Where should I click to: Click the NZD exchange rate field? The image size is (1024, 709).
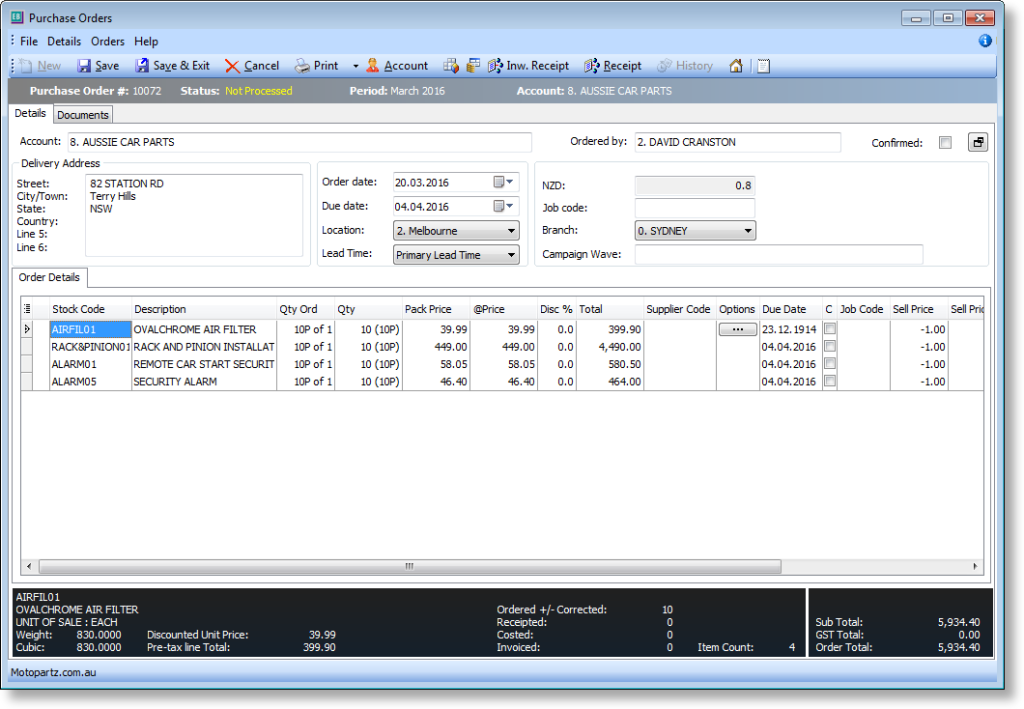coord(695,185)
